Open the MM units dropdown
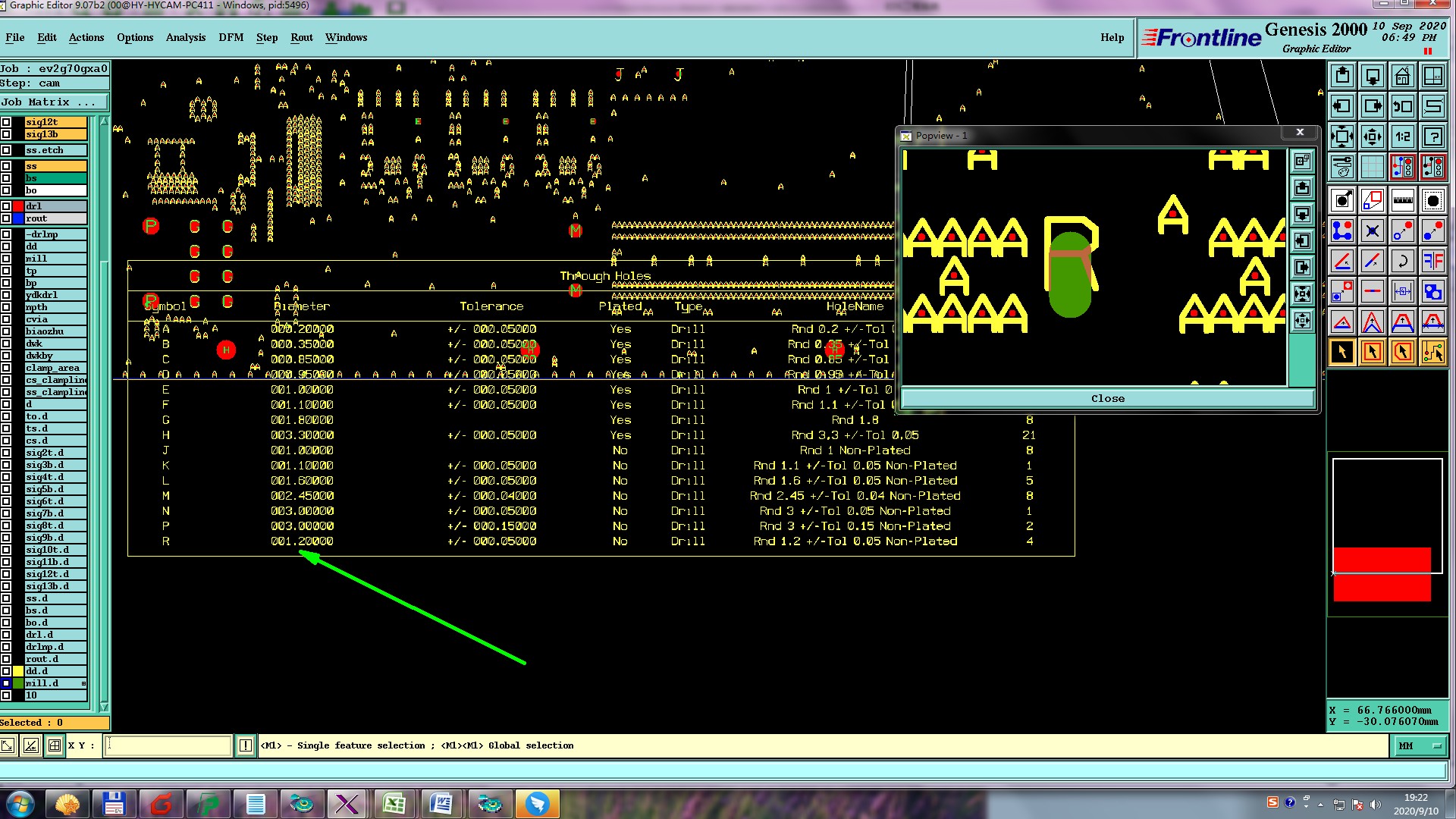 (x=1419, y=746)
